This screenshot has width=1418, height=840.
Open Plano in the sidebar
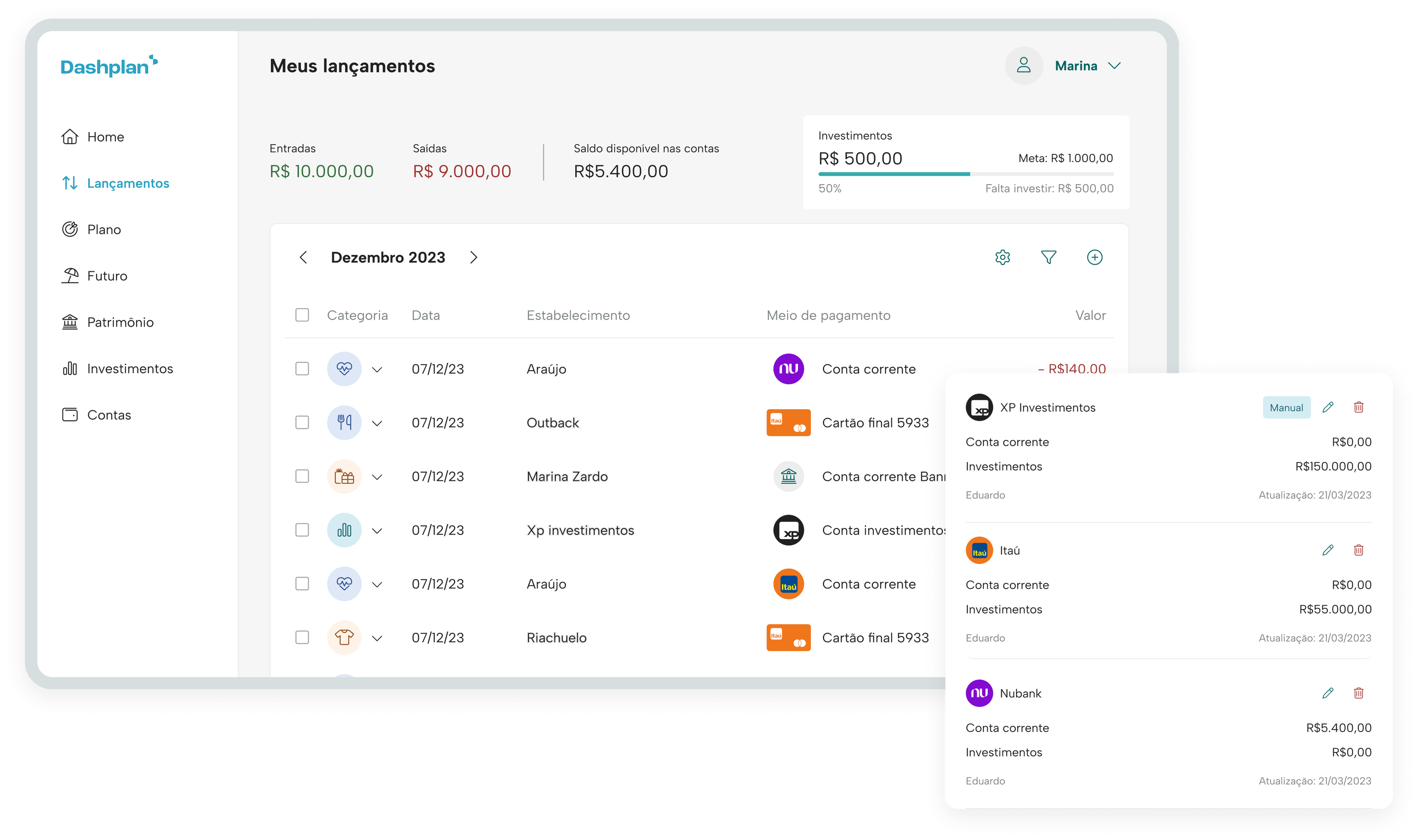(x=91, y=230)
